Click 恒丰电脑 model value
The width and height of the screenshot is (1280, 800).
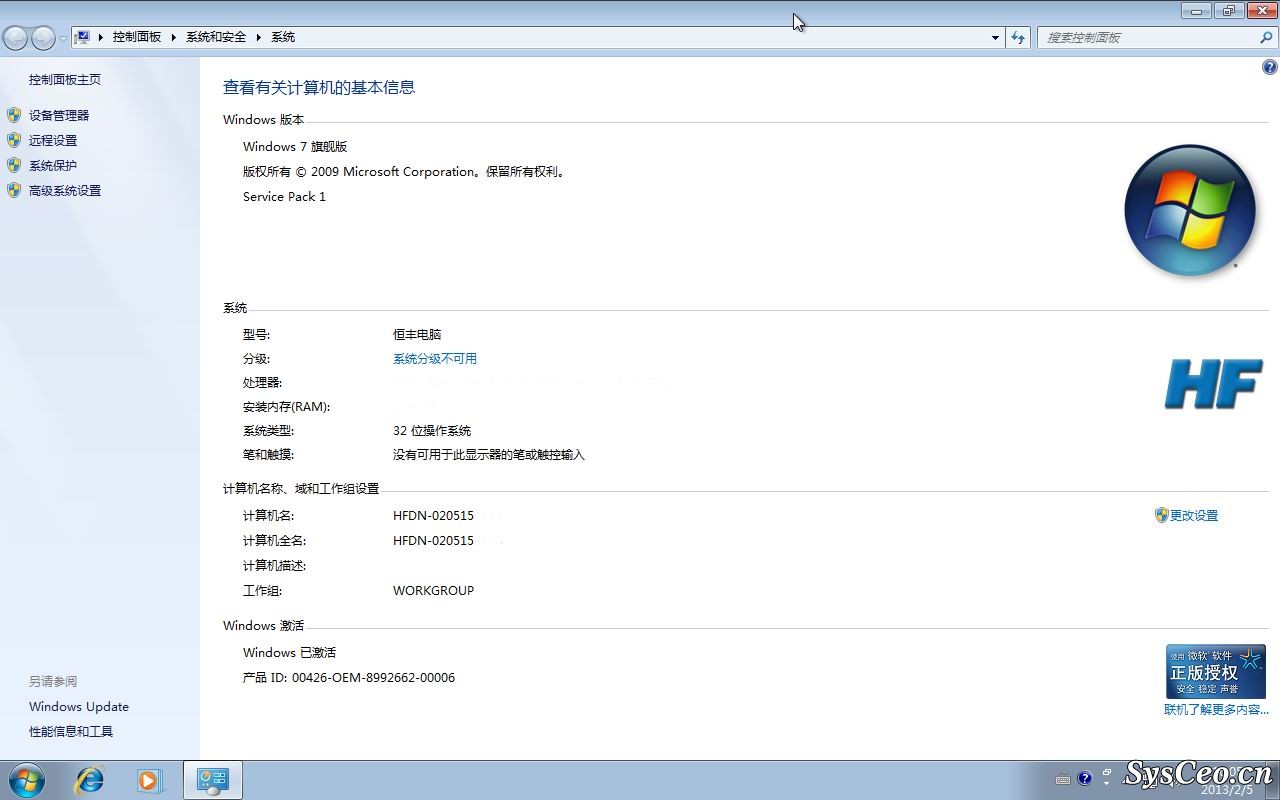417,335
